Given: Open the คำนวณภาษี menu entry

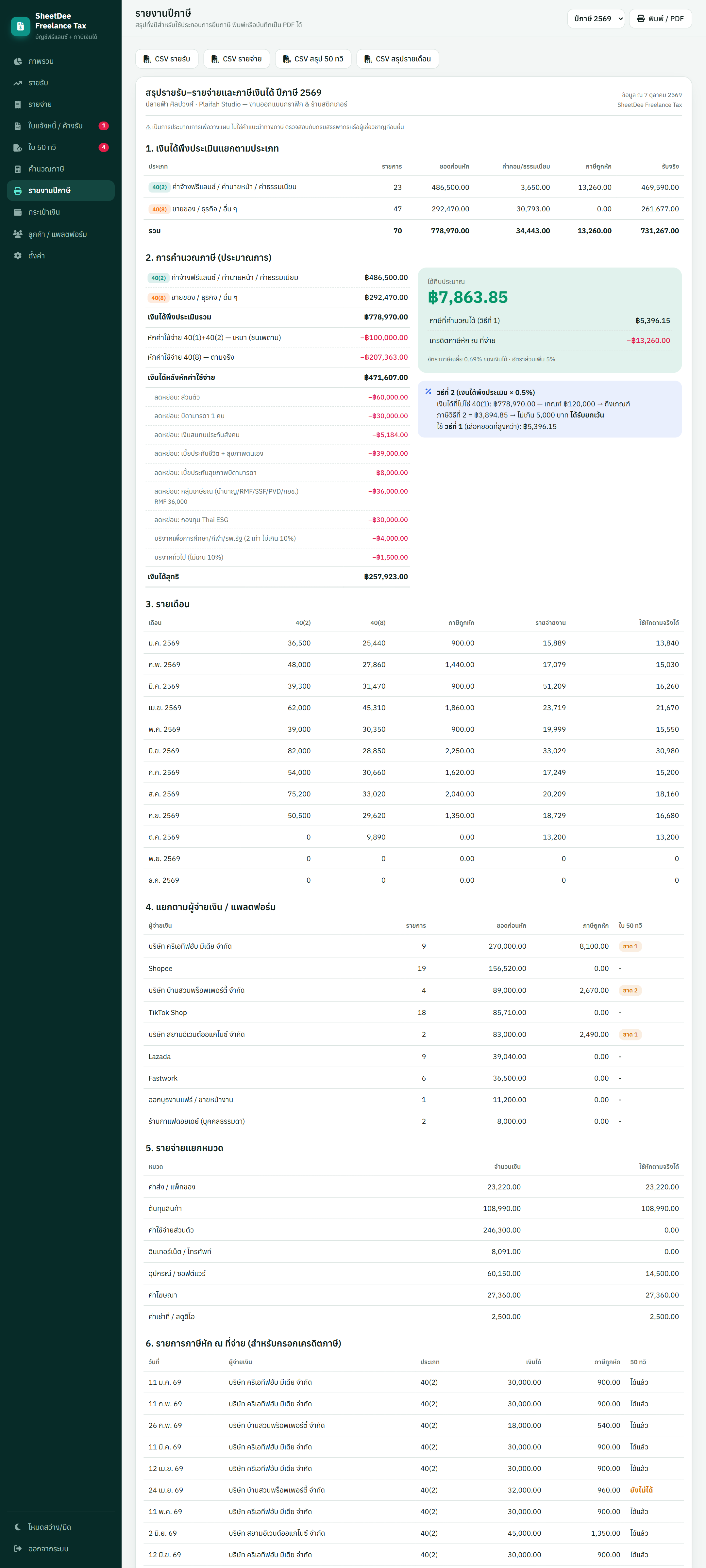Looking at the screenshot, I should (x=61, y=169).
